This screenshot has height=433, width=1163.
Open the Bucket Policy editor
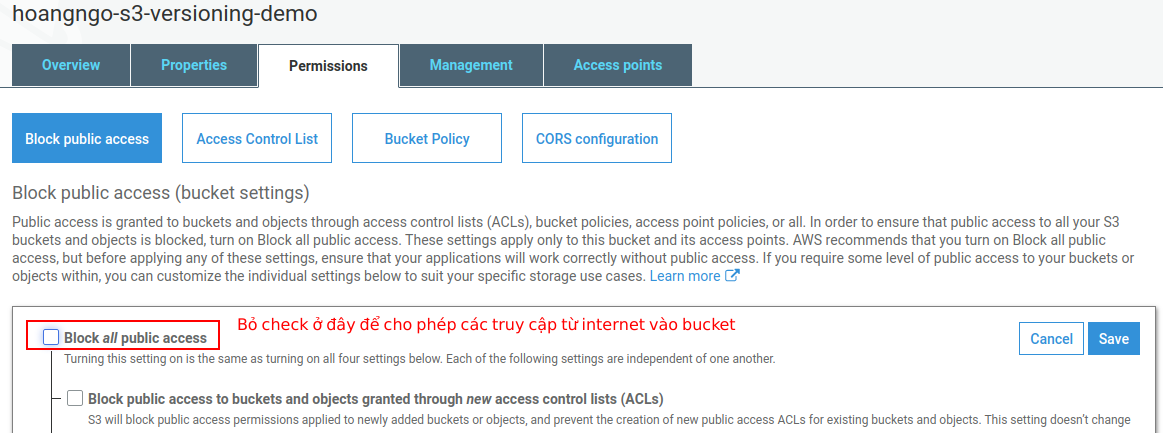click(427, 139)
